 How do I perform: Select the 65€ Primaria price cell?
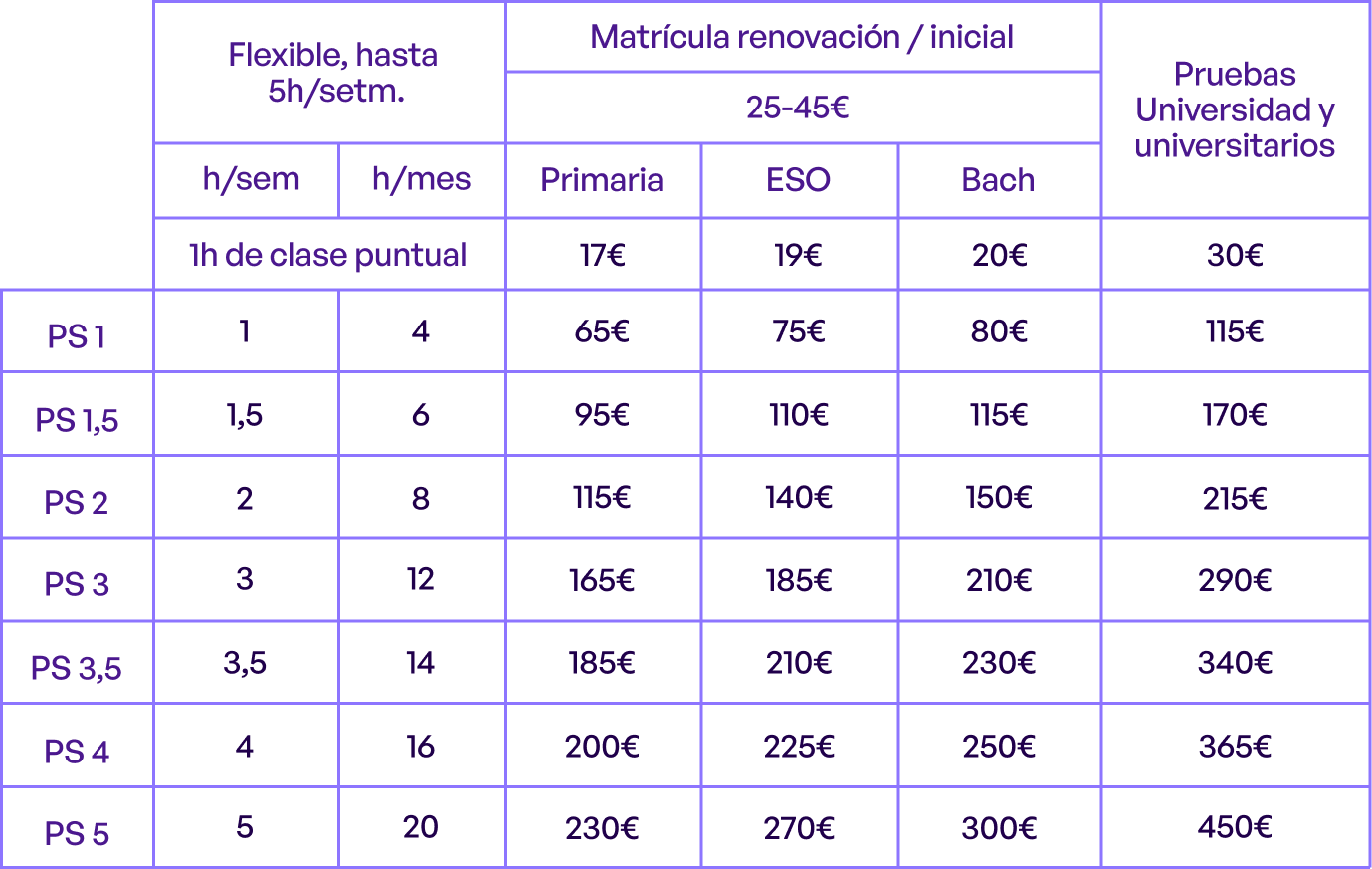point(603,331)
